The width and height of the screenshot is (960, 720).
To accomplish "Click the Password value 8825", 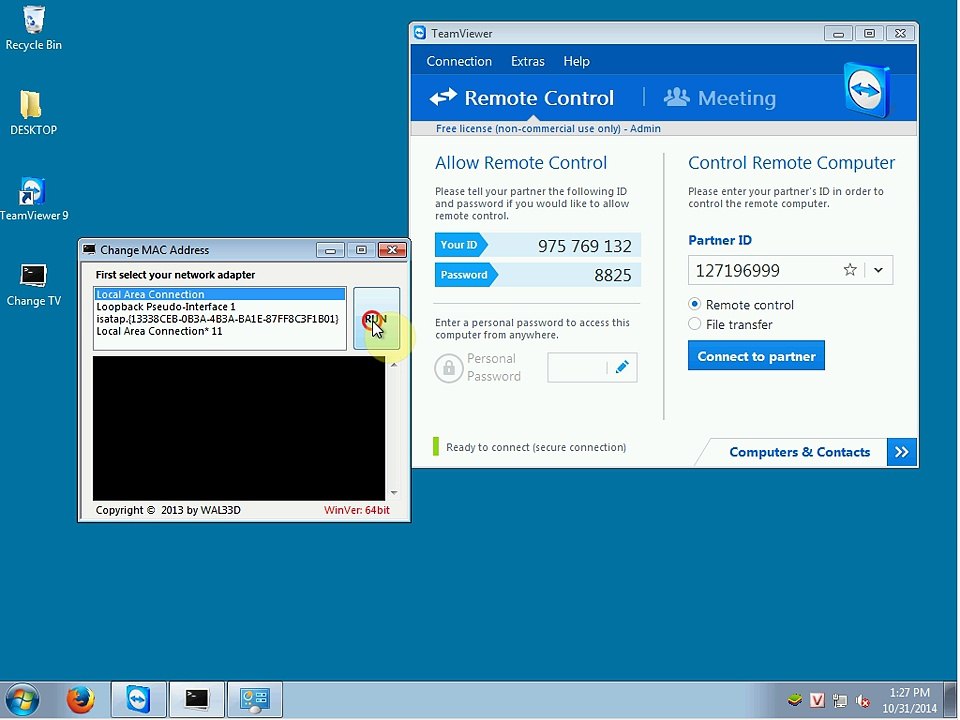I will (613, 276).
